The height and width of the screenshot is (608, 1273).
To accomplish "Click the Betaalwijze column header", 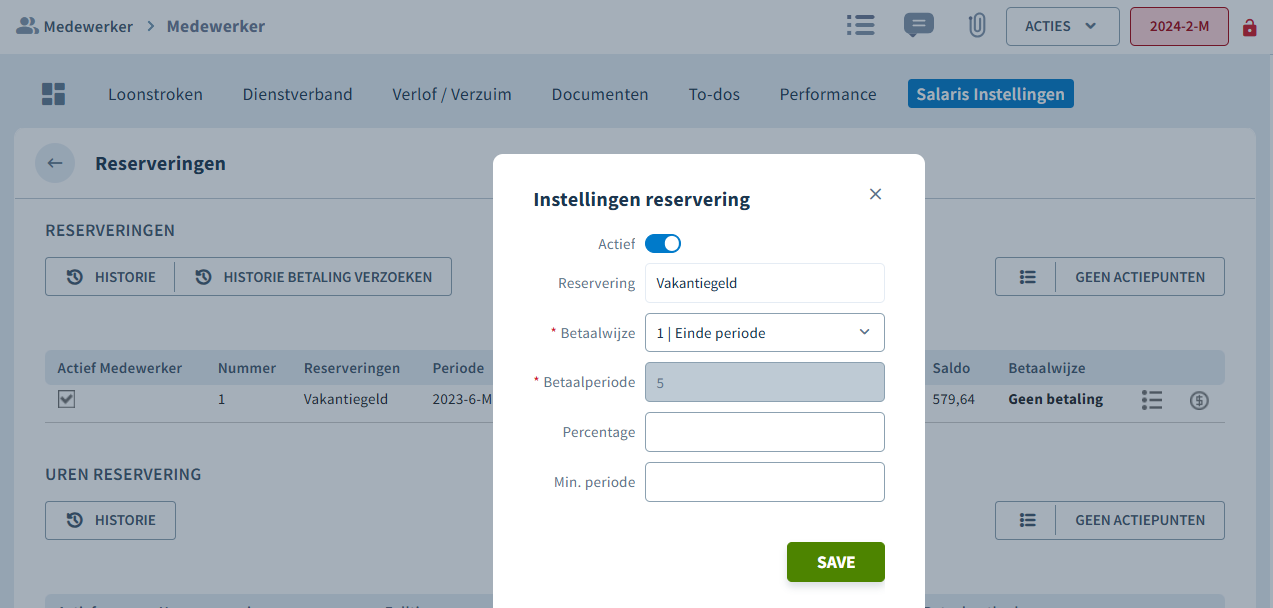I will pyautogui.click(x=1046, y=368).
